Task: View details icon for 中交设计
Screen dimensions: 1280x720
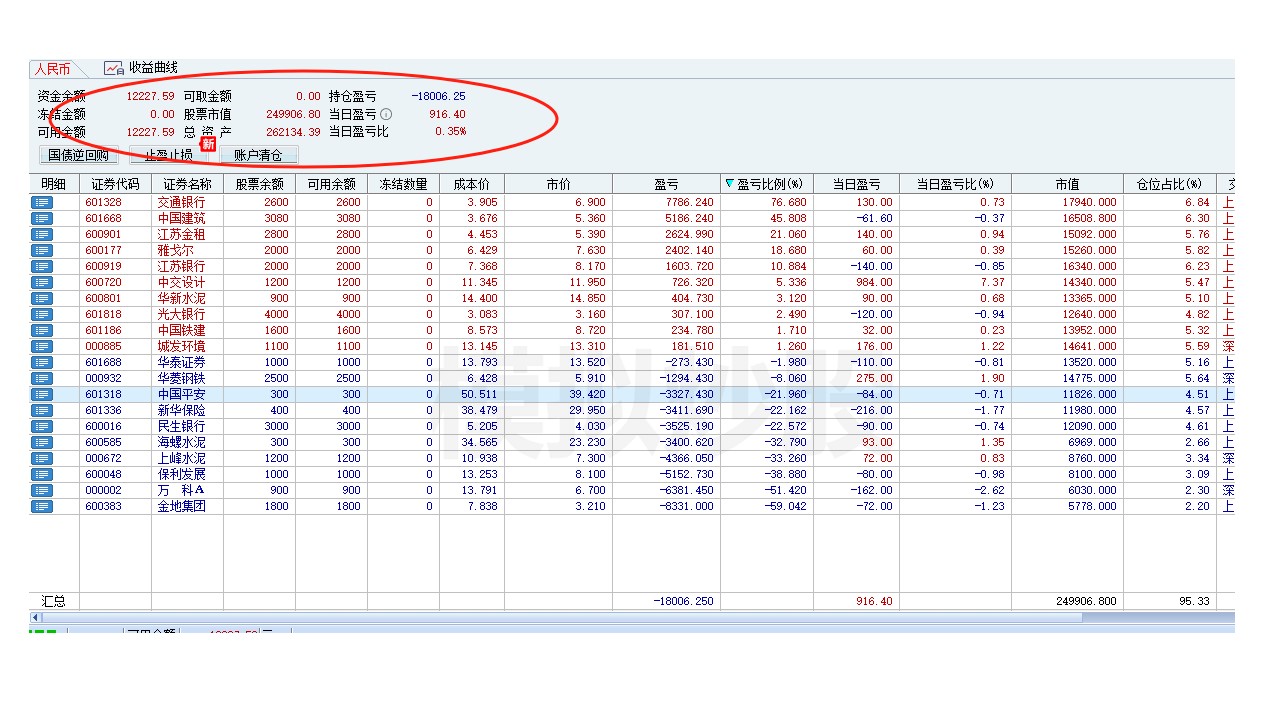Action: 42,282
